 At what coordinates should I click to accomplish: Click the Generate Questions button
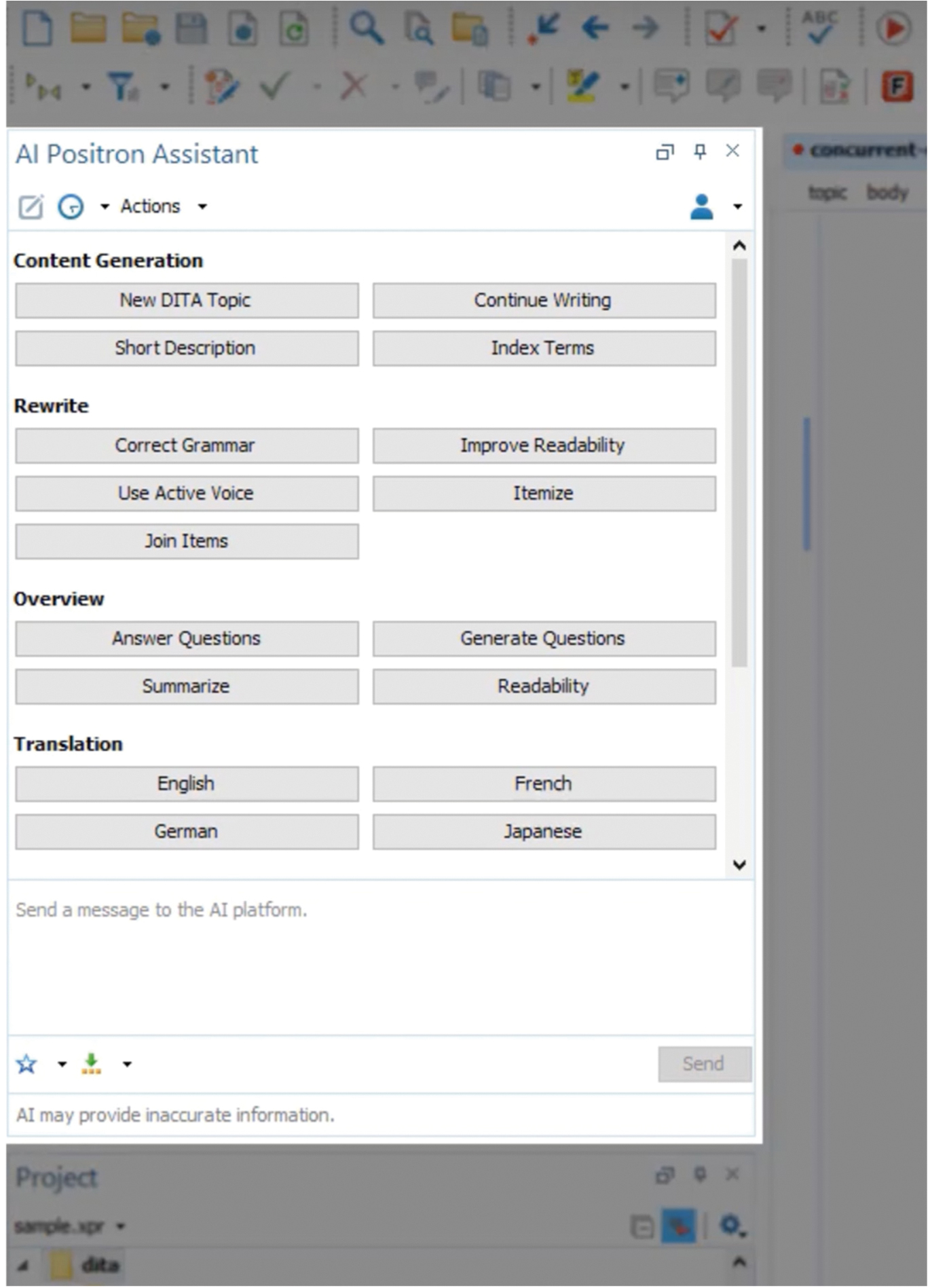tap(544, 638)
